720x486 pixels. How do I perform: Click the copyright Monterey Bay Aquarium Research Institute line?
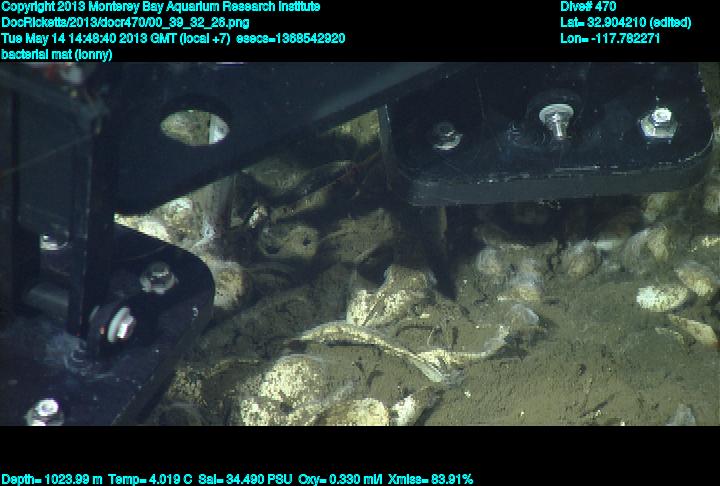click(x=161, y=7)
